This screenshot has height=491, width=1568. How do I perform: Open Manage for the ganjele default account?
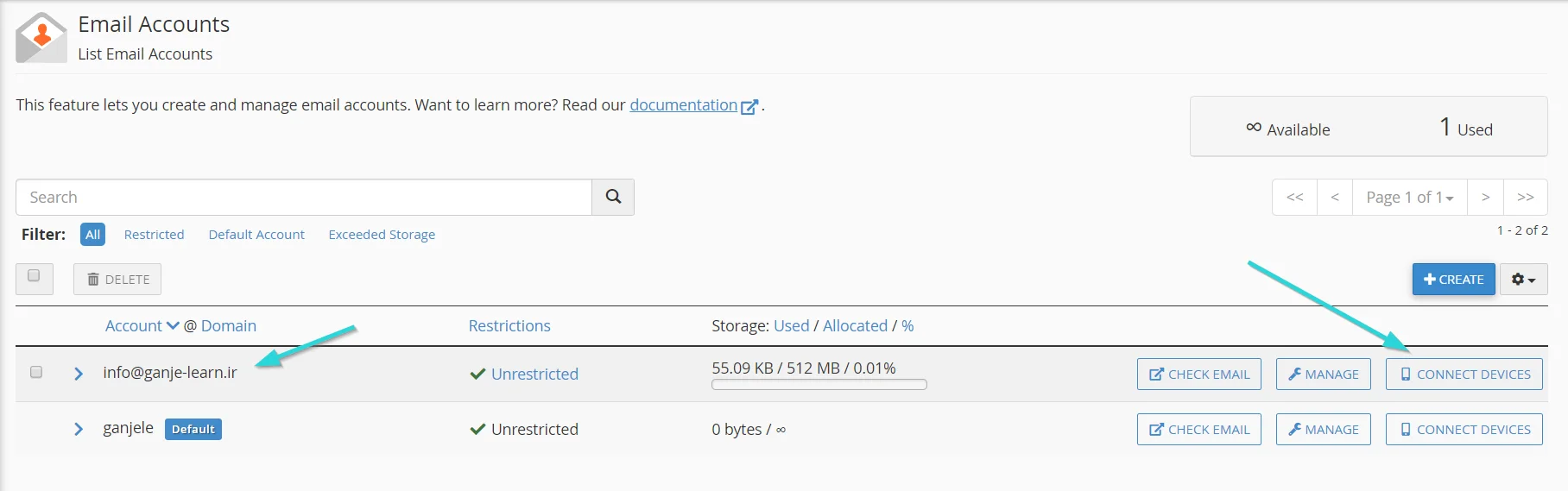click(1323, 430)
